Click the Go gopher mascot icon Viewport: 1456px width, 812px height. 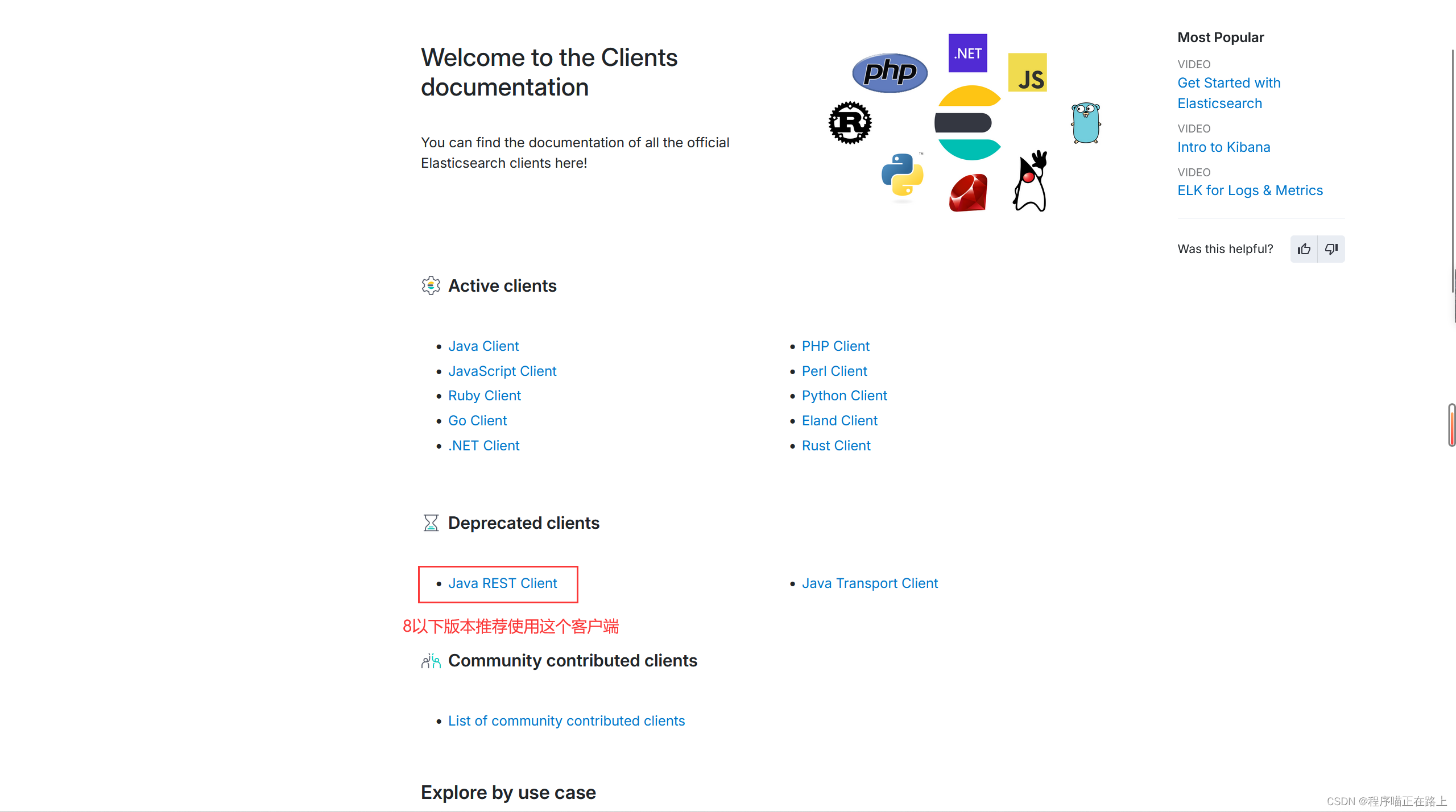[1085, 123]
